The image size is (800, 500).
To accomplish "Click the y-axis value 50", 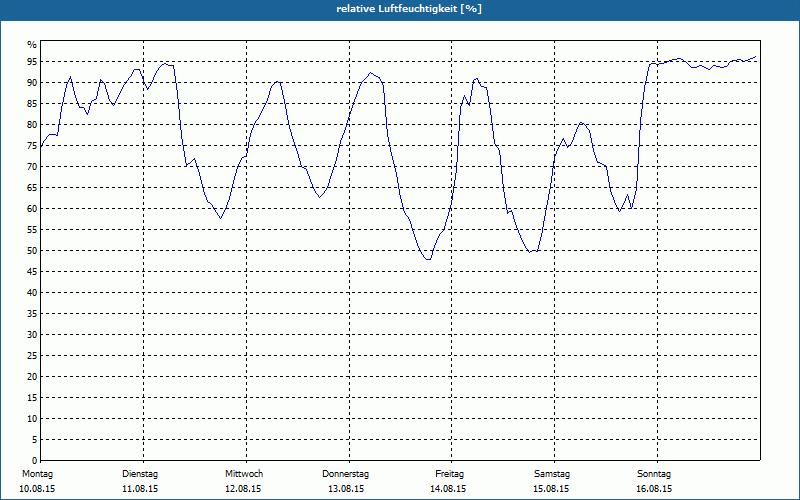I will click(x=32, y=251).
